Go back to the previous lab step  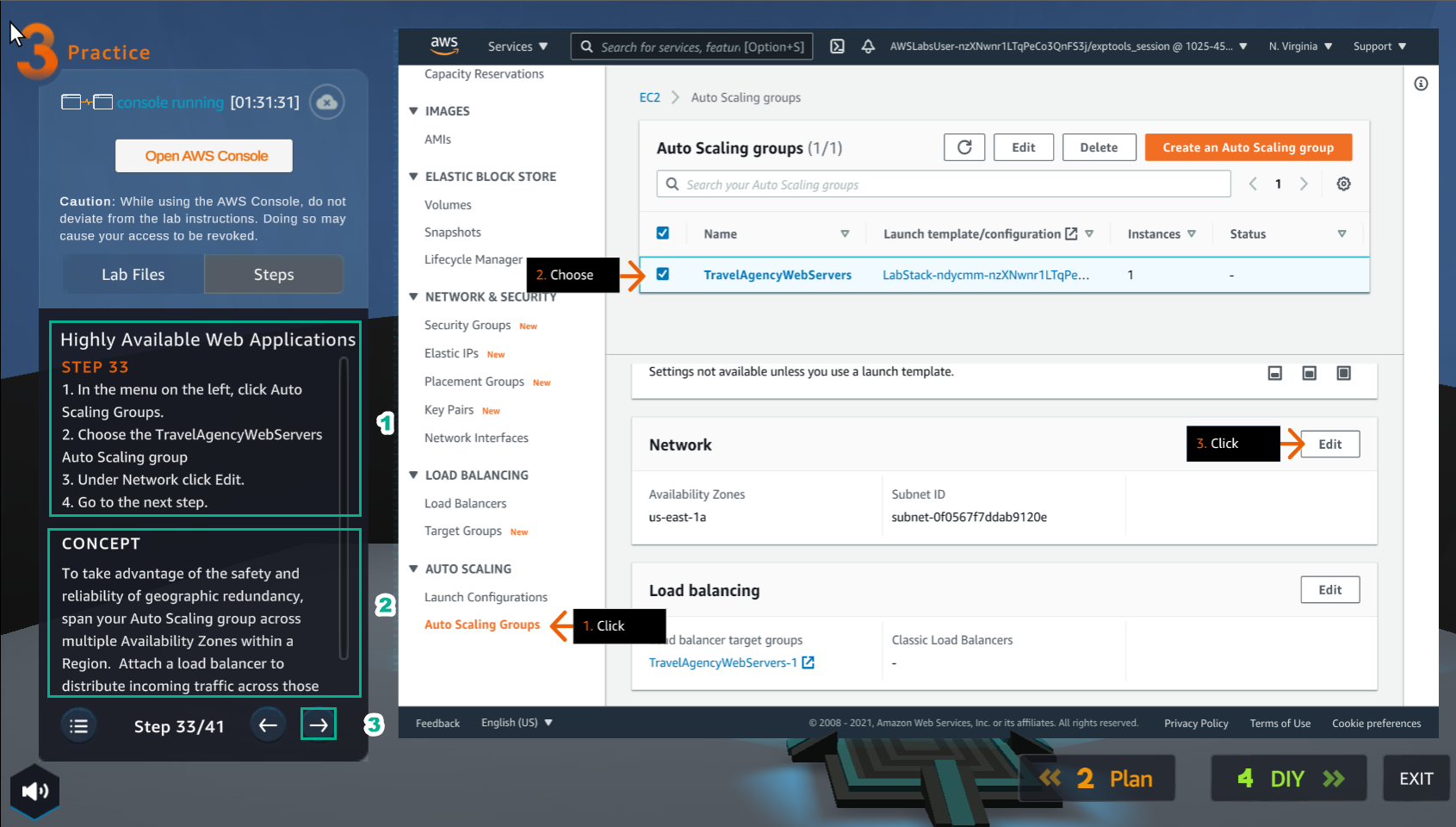pos(268,725)
